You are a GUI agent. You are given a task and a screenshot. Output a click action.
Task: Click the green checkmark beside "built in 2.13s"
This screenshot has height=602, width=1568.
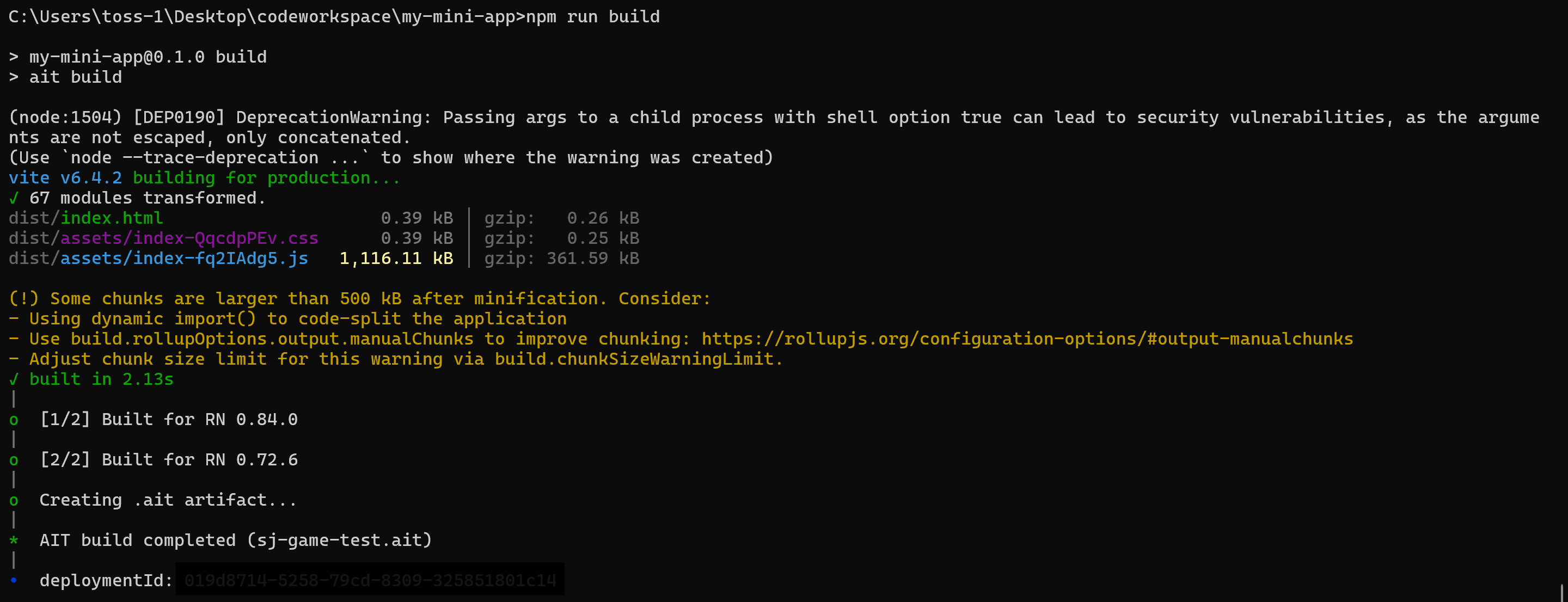pos(14,380)
